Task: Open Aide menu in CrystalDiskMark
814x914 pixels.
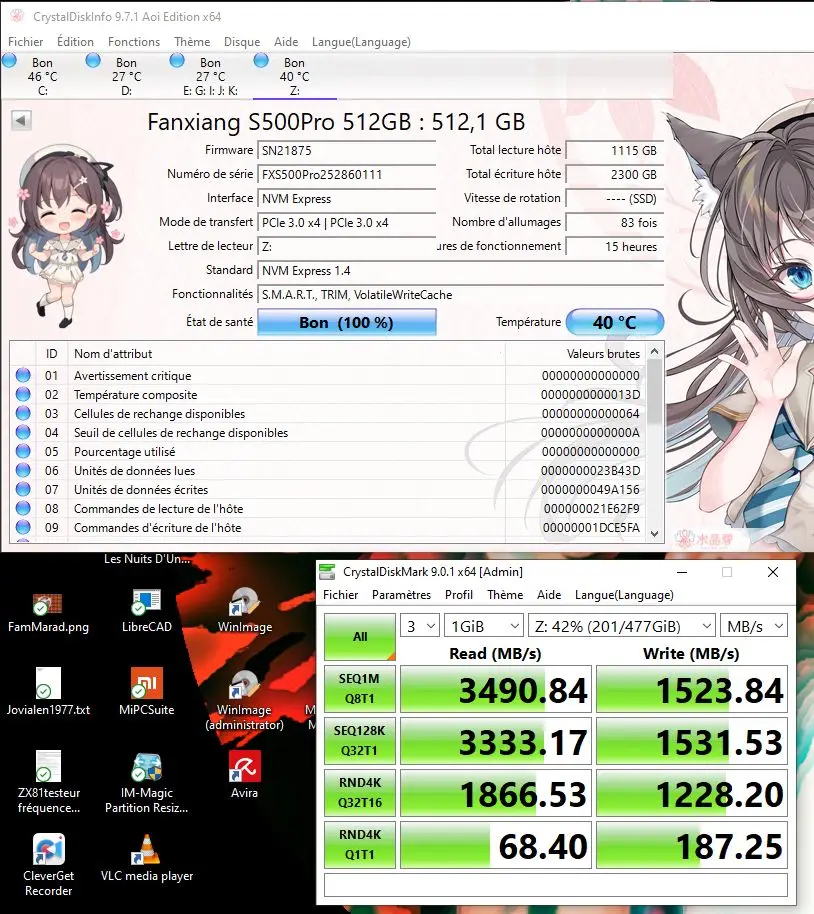Action: [549, 595]
